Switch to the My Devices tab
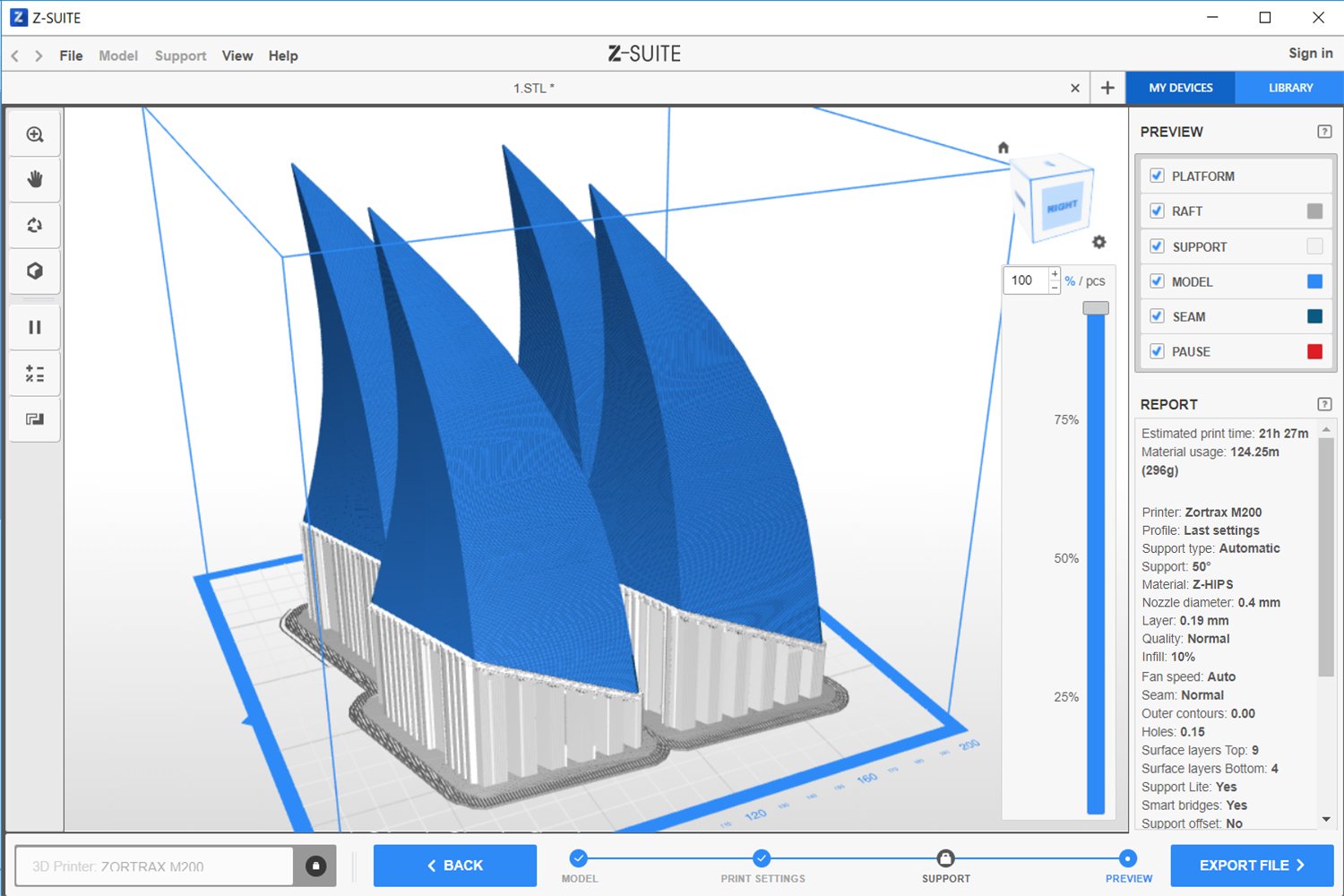This screenshot has width=1344, height=896. coord(1181,88)
